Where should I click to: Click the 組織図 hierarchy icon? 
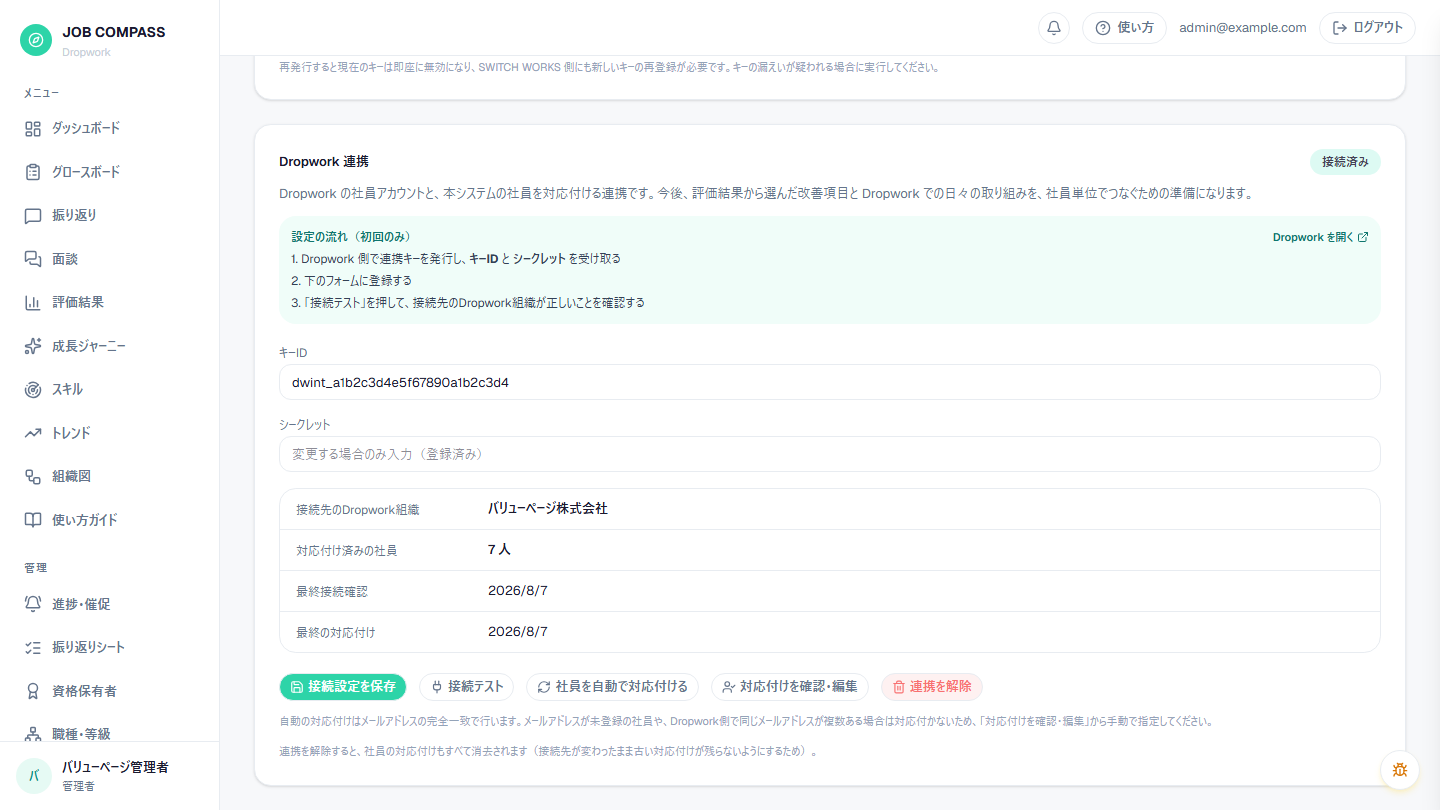point(33,476)
